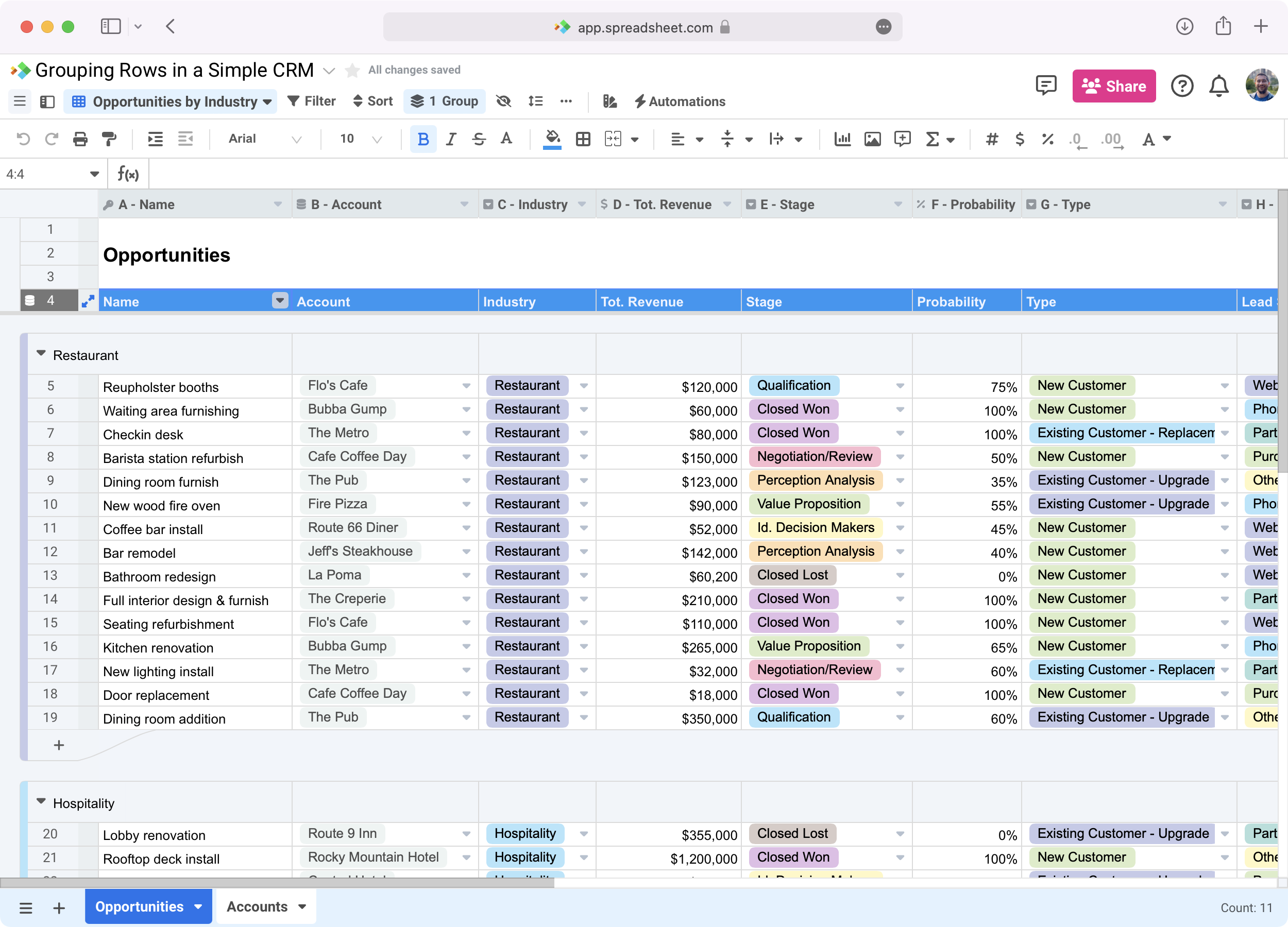Open the cell borders tool
Screen dimensions: 1288x927
[583, 139]
